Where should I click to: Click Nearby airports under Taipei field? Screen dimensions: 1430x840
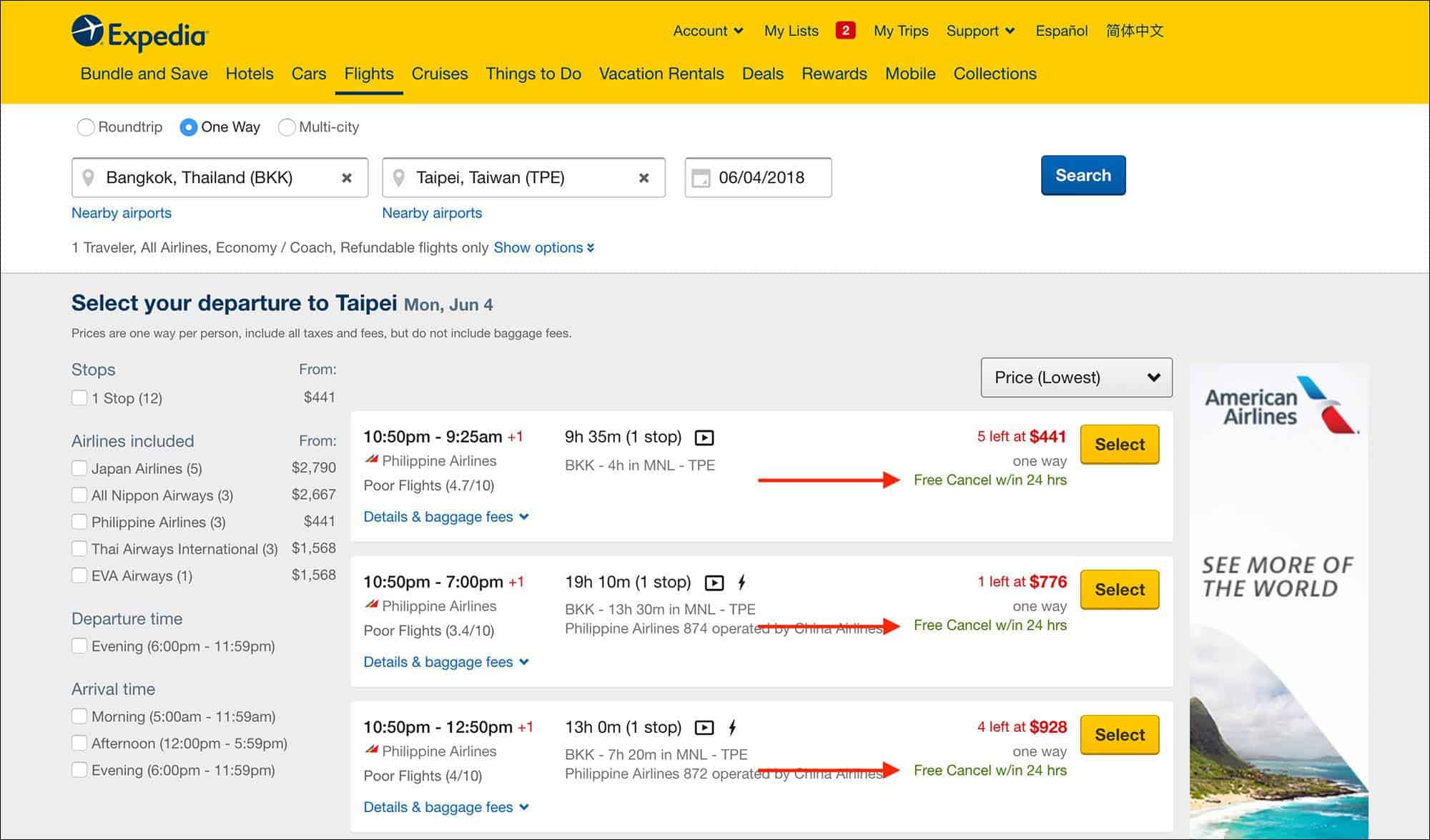tap(432, 213)
